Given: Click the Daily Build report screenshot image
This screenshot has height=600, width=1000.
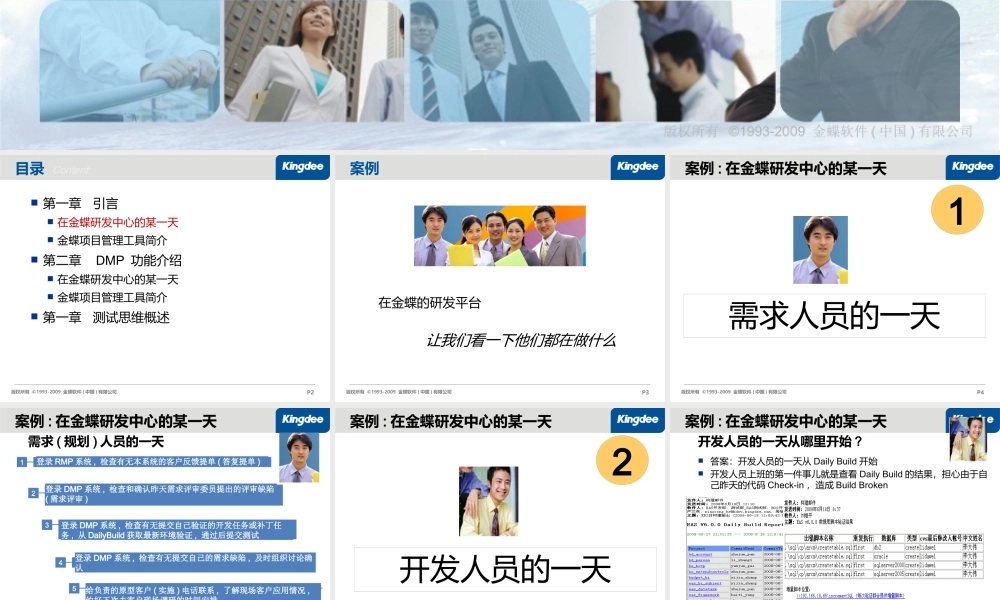Looking at the screenshot, I should click(x=735, y=548).
